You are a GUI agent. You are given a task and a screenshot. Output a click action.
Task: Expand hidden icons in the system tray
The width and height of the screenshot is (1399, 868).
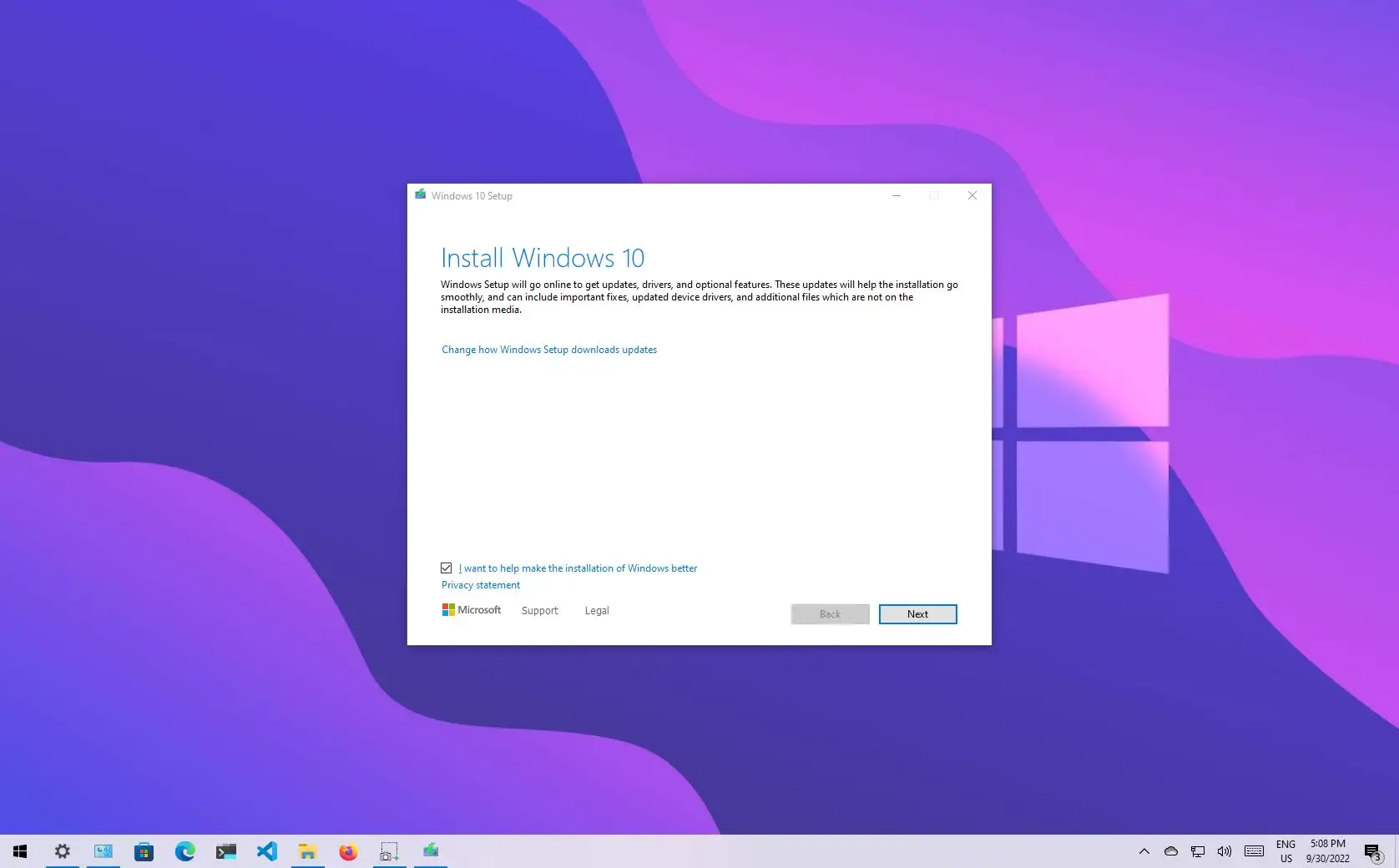coord(1144,851)
